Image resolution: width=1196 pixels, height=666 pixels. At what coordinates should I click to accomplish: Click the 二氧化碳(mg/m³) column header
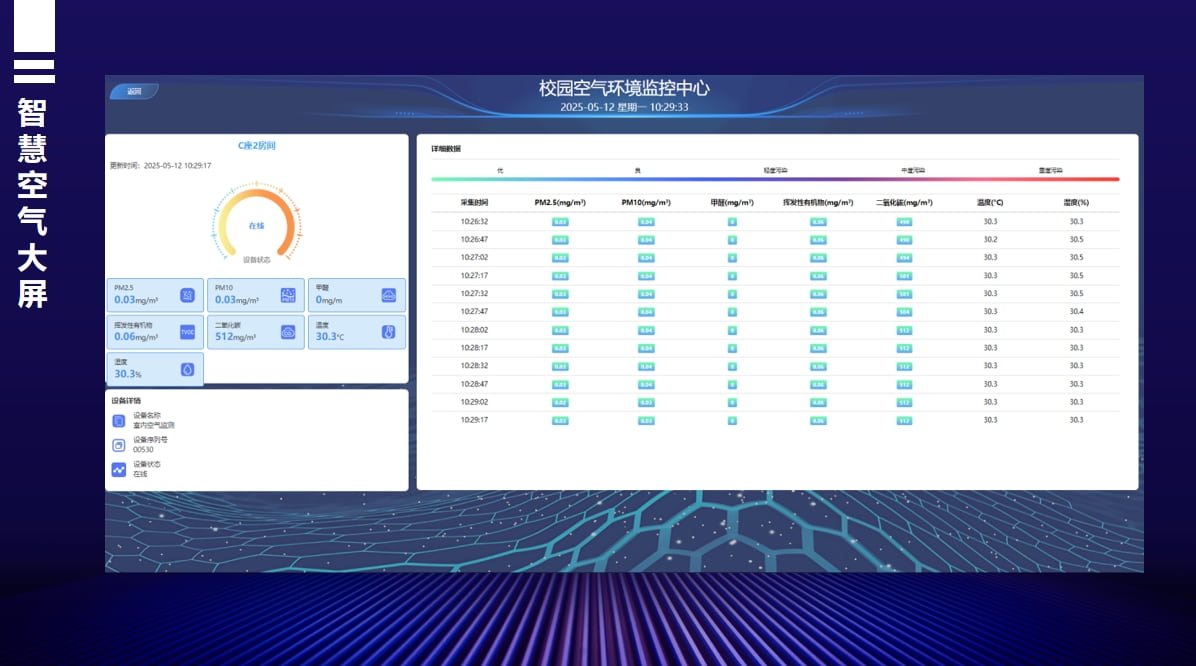point(904,202)
